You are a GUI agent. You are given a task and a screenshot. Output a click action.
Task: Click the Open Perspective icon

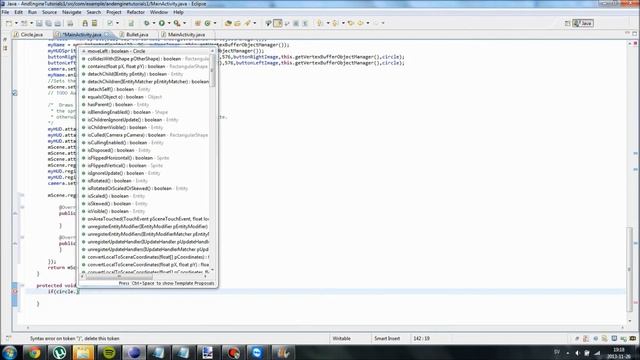[x=567, y=23]
